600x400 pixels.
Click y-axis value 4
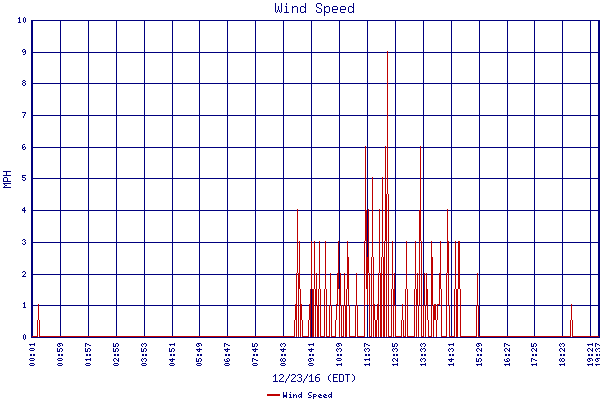click(x=24, y=210)
